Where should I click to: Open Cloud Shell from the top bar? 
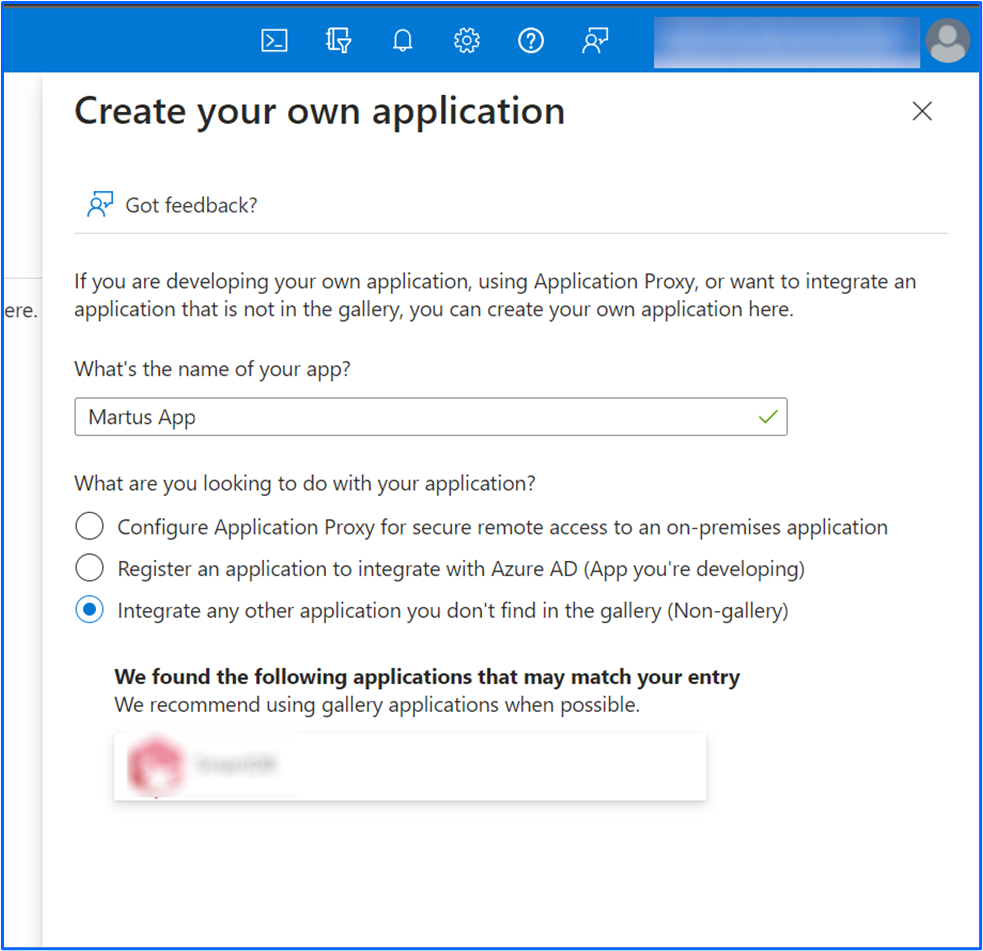click(274, 41)
